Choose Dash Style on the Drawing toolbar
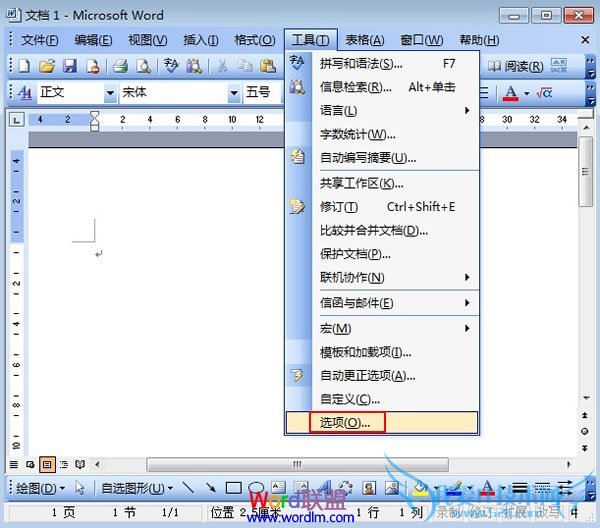 tap(542, 488)
